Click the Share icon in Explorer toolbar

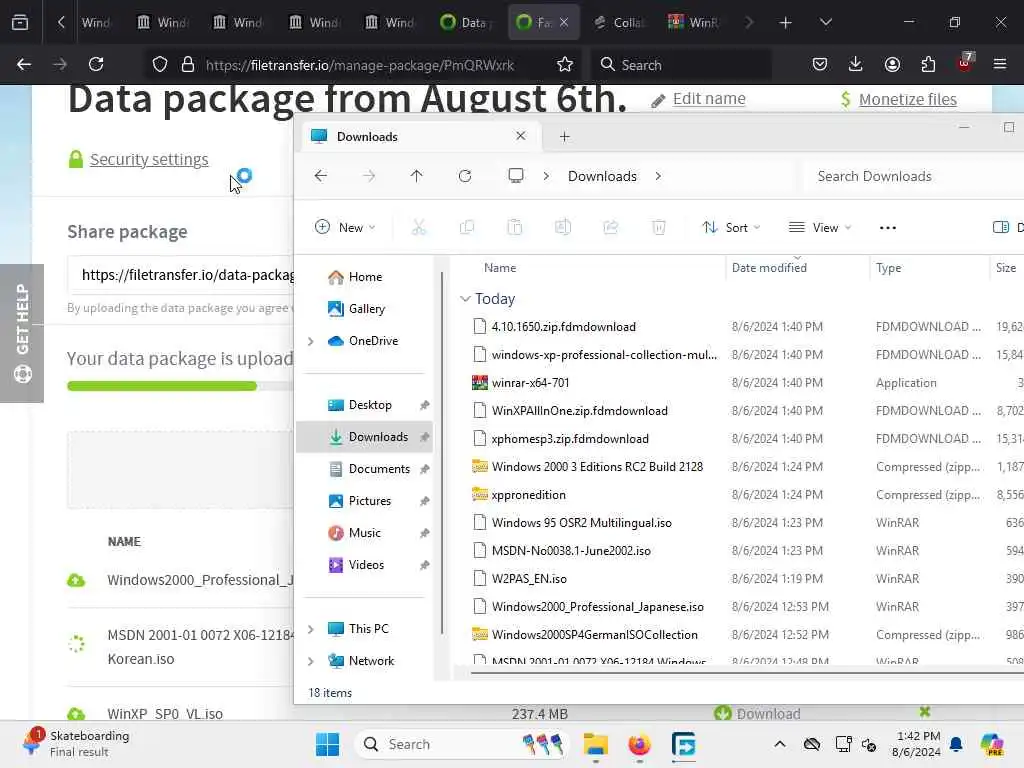(x=611, y=227)
